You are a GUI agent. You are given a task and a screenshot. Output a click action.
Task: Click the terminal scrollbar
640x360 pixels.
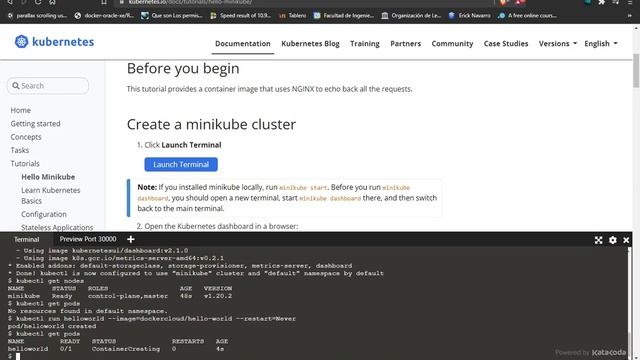click(x=629, y=343)
